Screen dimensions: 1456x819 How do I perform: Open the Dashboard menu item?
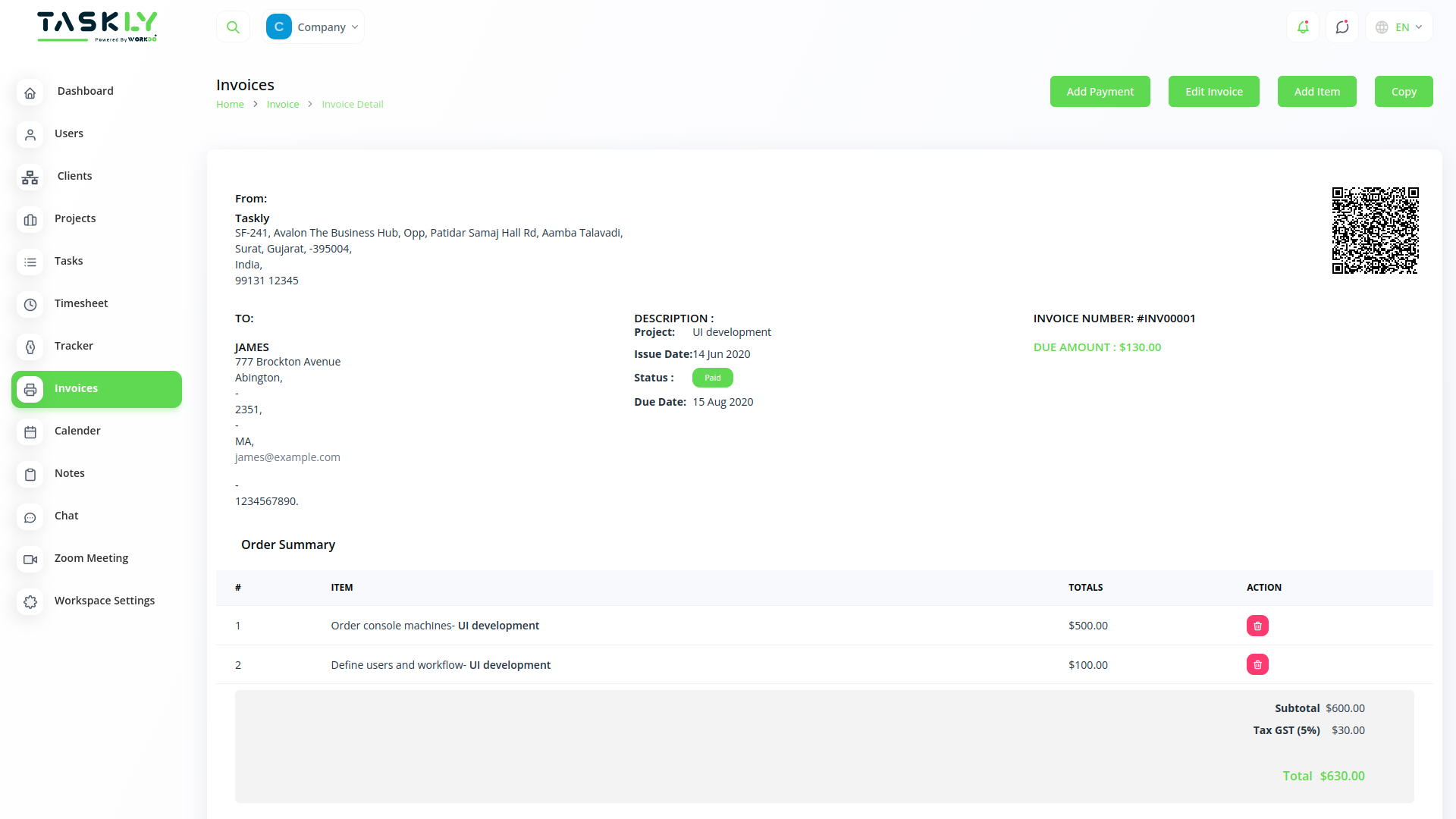point(85,91)
